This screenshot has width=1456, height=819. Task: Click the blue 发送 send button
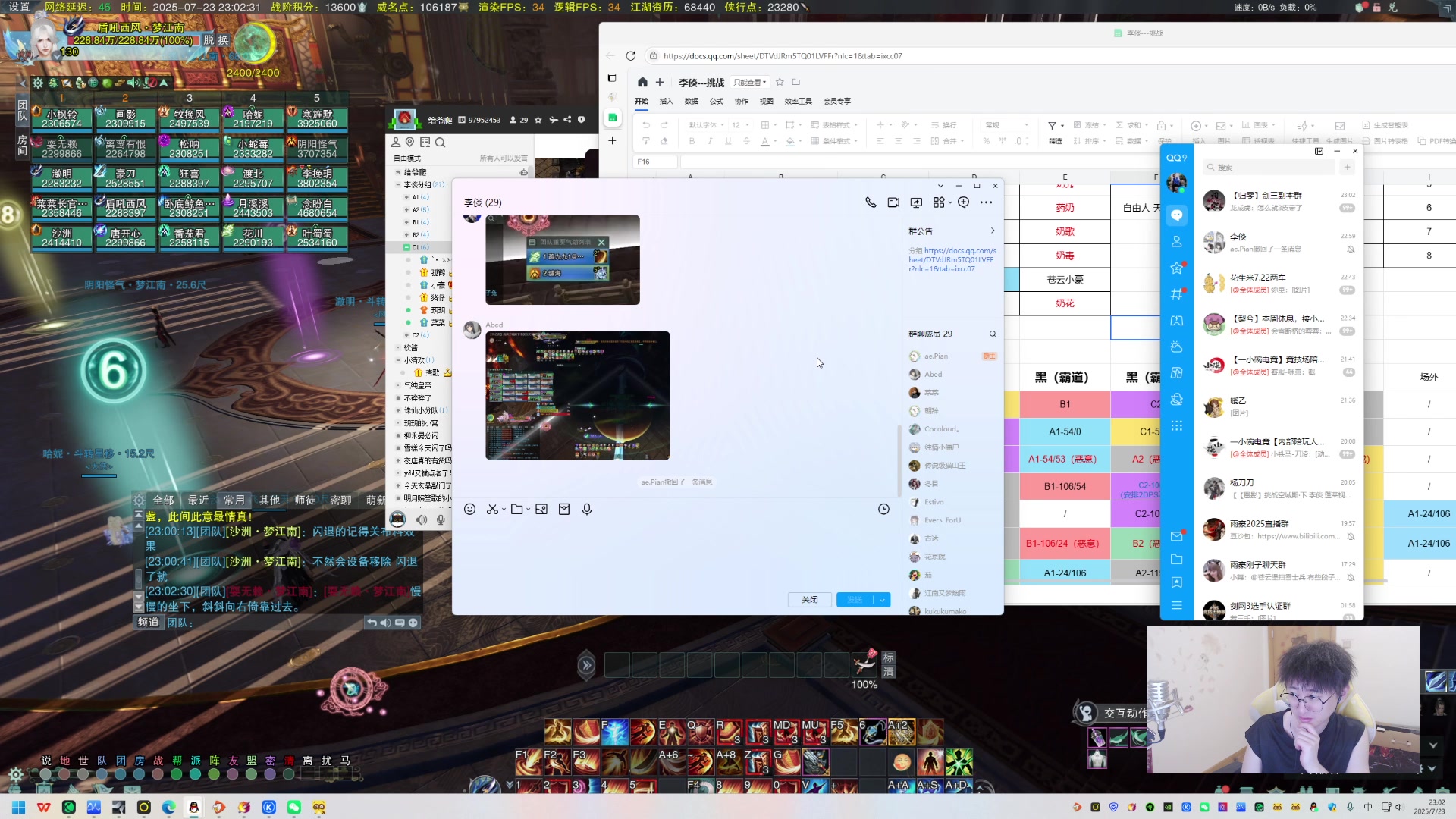(x=855, y=600)
